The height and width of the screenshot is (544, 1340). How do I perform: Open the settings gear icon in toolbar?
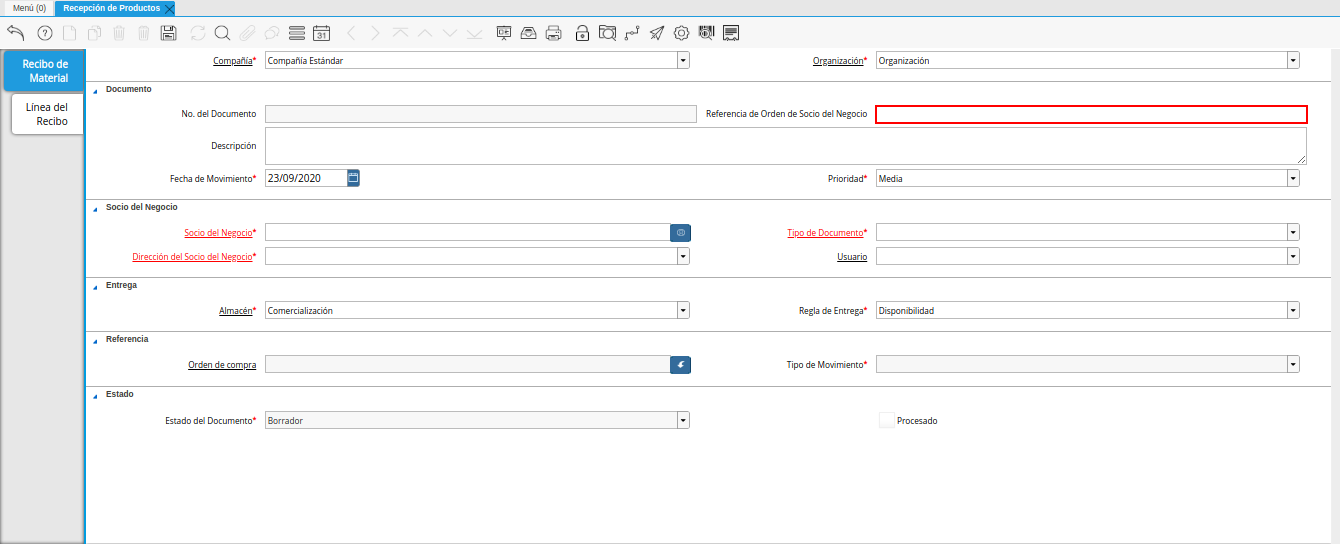point(681,33)
